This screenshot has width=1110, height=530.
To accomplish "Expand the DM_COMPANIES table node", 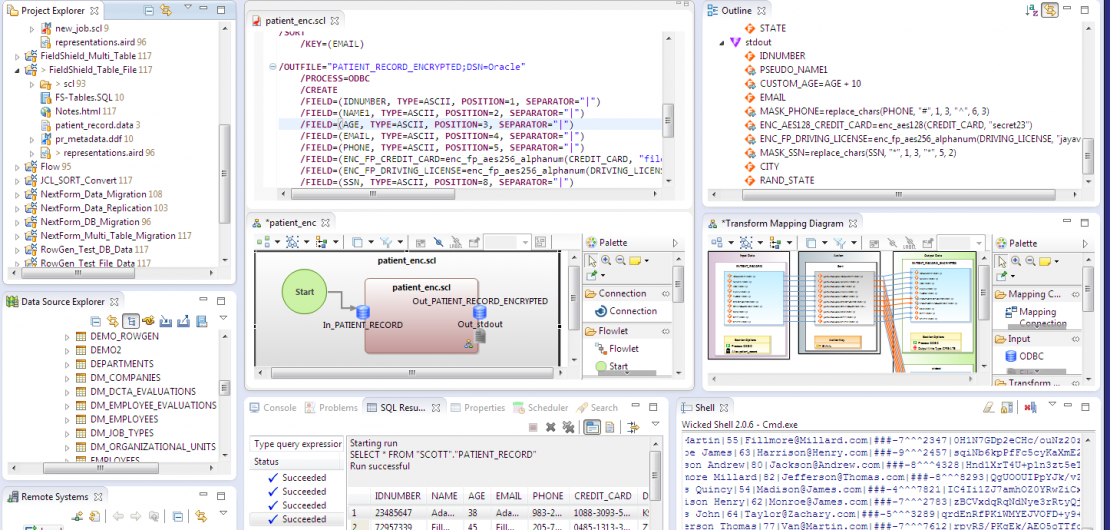I will [68, 378].
